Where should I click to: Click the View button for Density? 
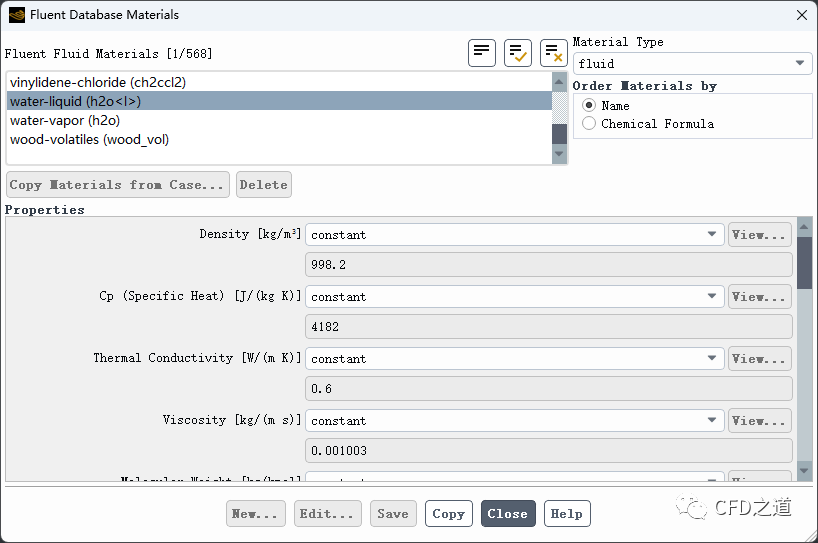(x=760, y=235)
